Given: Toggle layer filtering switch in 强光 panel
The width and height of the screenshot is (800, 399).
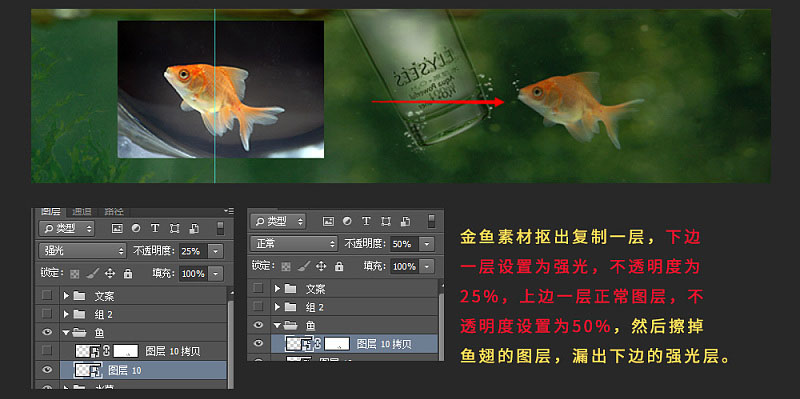Looking at the screenshot, I should coord(220,229).
